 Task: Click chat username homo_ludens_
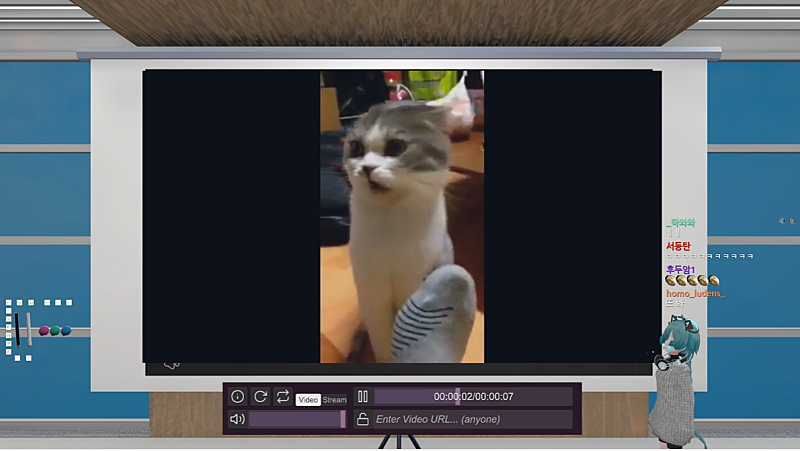[x=695, y=293]
